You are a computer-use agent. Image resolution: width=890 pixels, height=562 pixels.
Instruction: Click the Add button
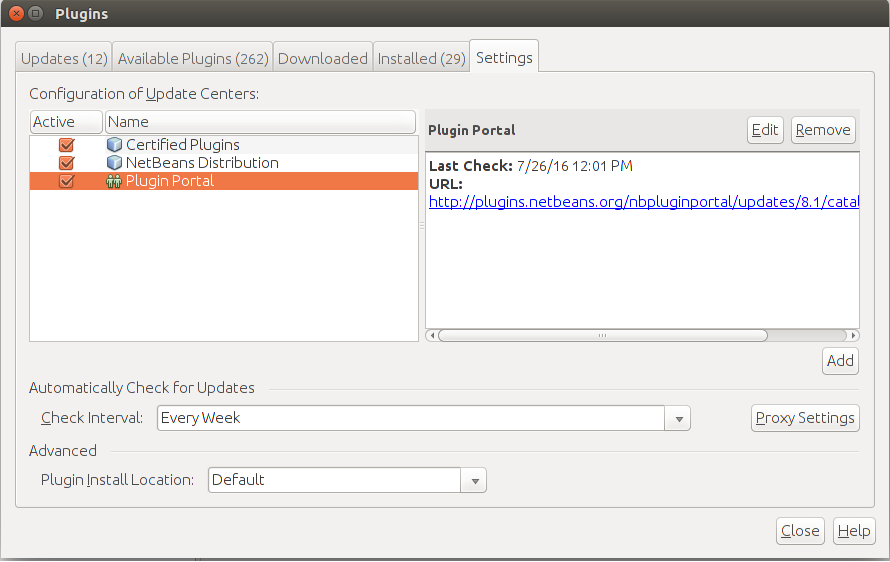point(840,360)
